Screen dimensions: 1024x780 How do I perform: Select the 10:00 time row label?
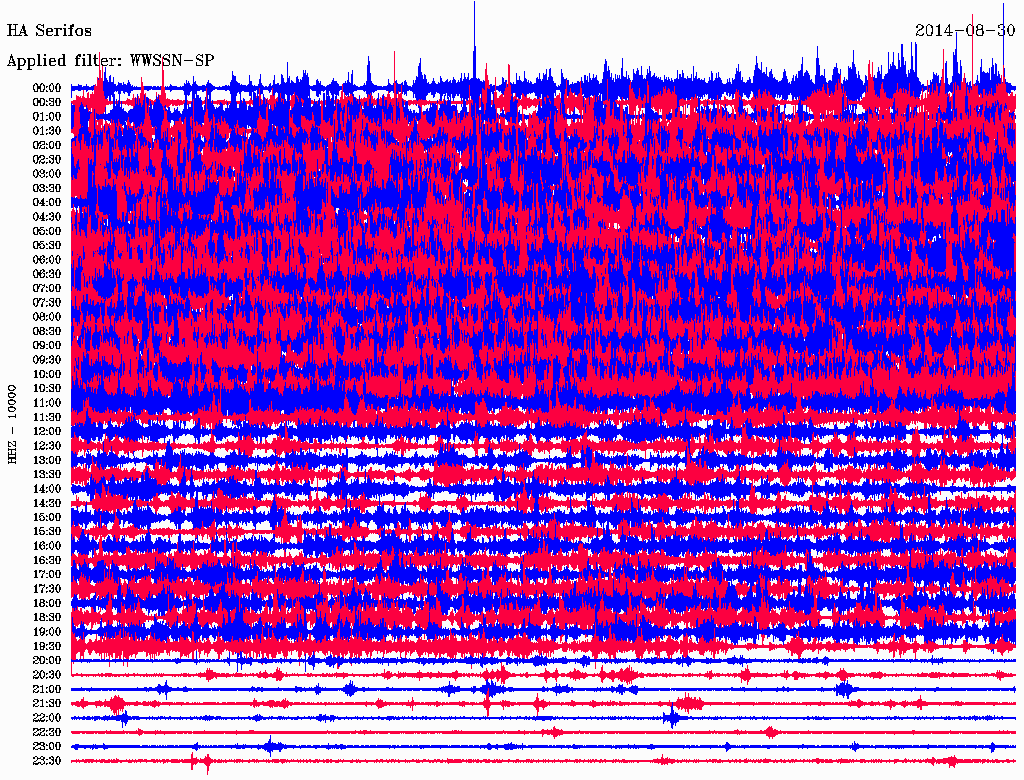47,374
